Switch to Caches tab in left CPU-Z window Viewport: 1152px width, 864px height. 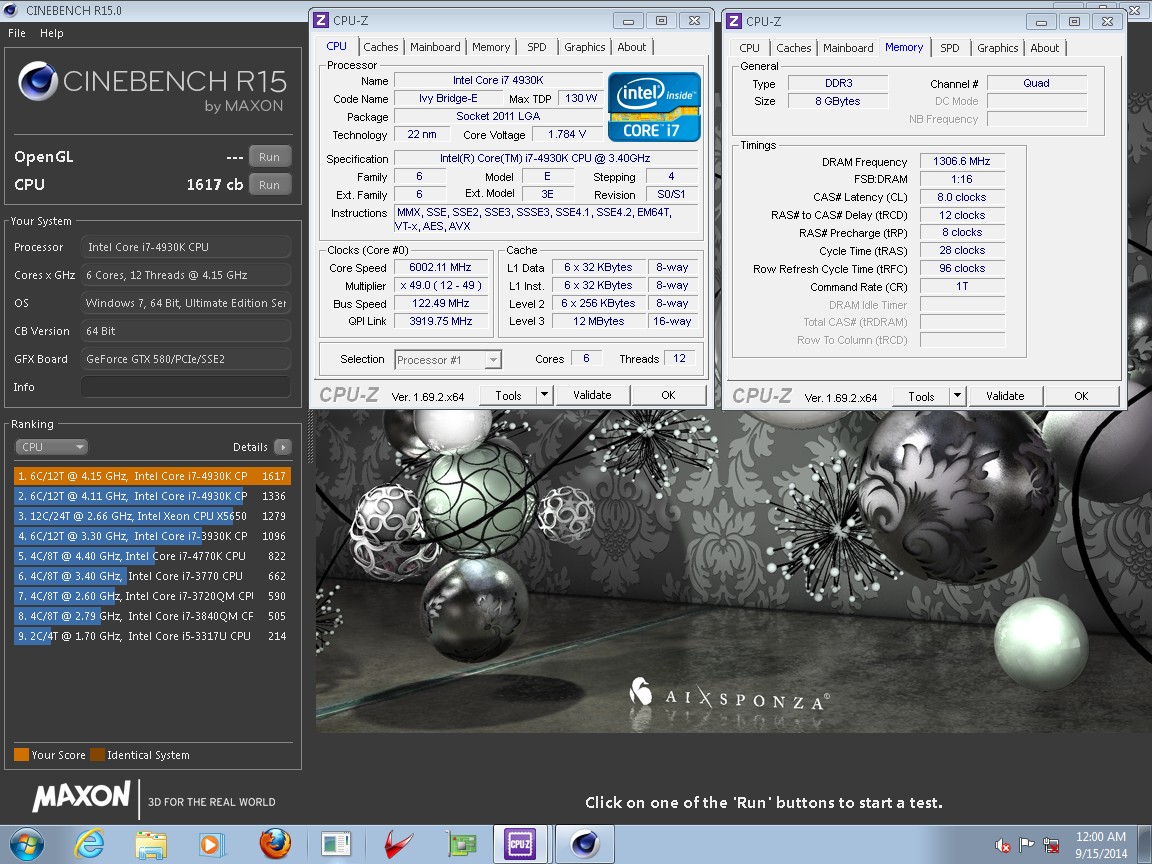click(381, 47)
